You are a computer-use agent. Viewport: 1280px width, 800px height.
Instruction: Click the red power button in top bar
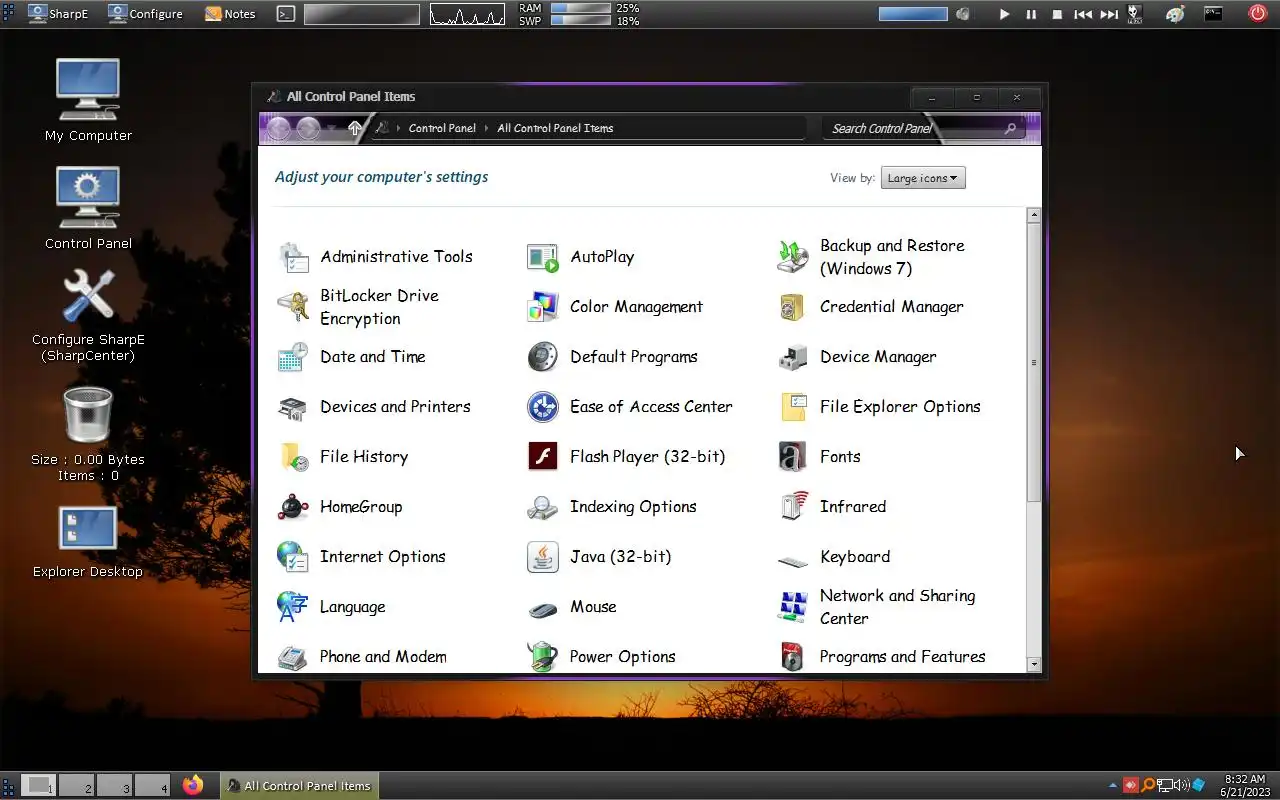coord(1258,13)
